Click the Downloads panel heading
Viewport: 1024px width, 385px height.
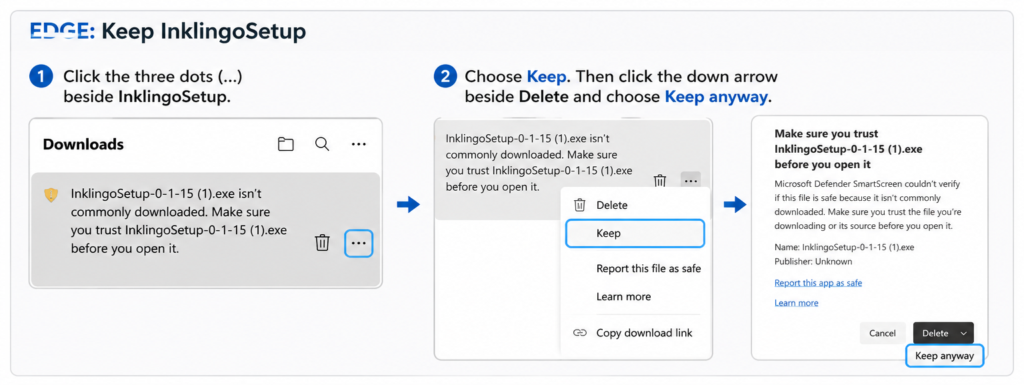(83, 144)
